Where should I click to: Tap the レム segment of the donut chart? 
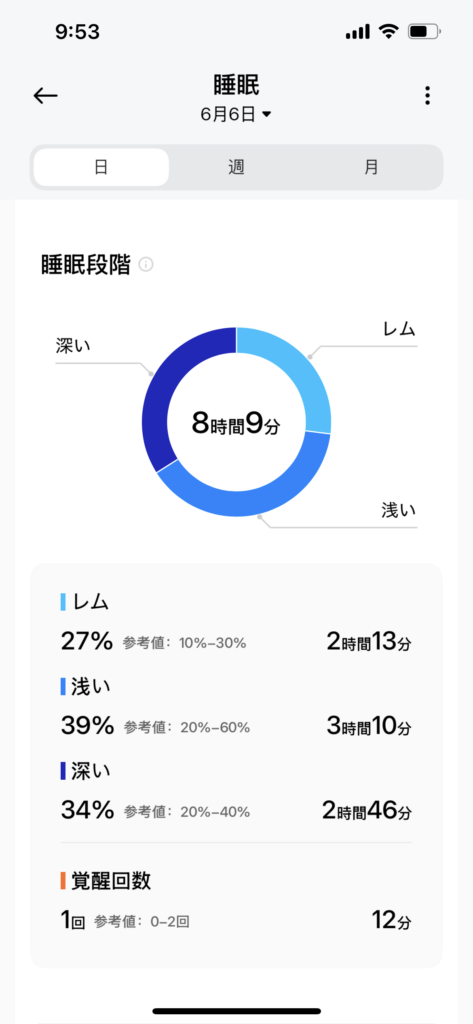click(300, 371)
